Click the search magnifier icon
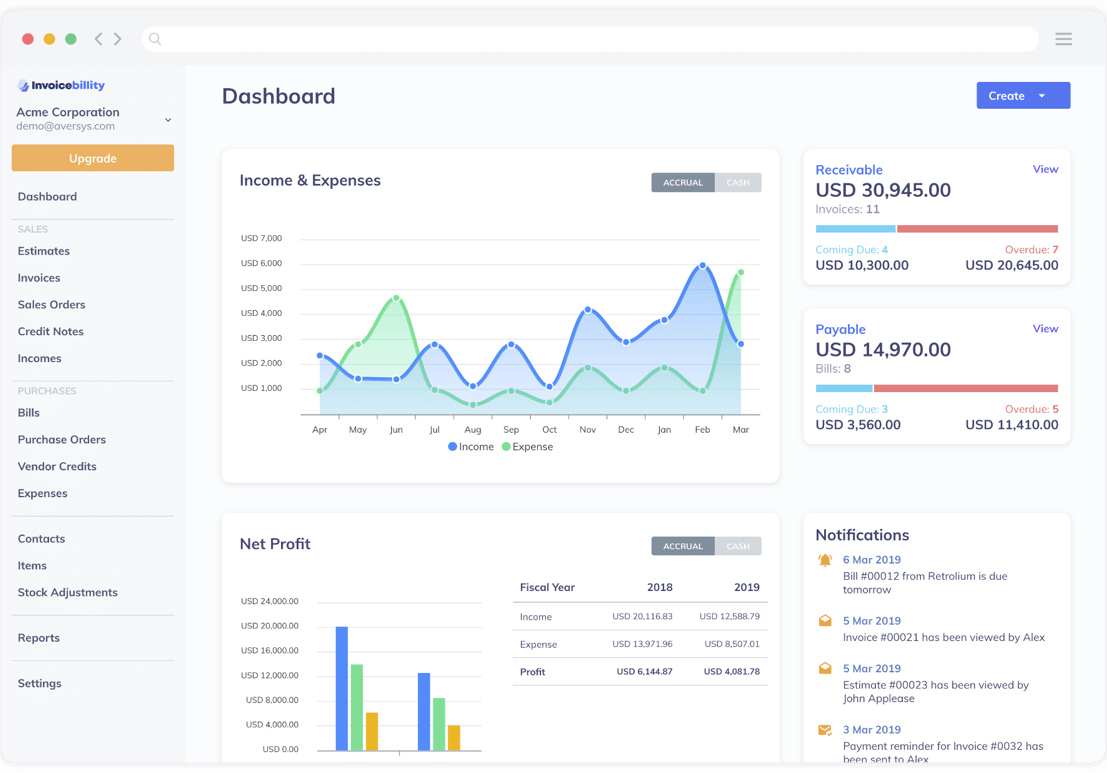This screenshot has height=773, width=1107. click(x=155, y=39)
